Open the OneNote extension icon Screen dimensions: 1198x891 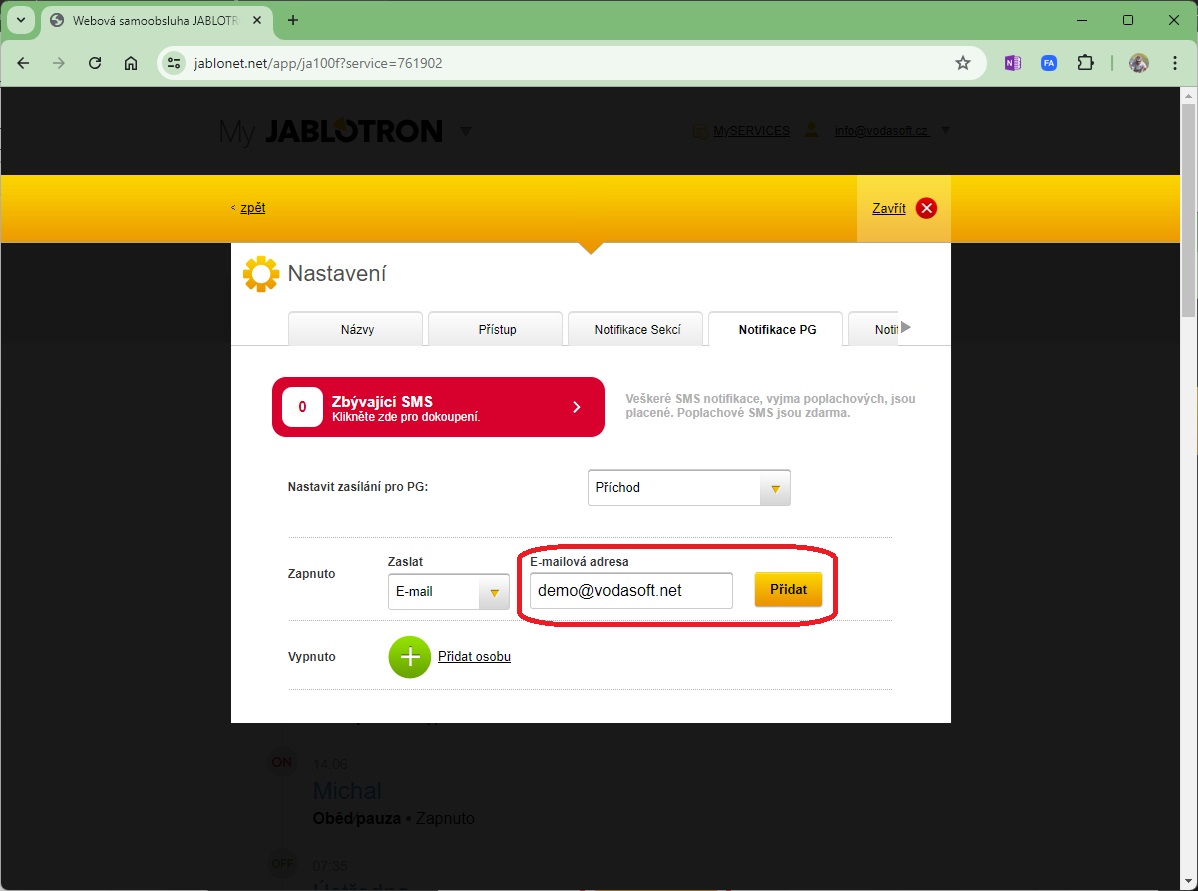[x=1013, y=63]
